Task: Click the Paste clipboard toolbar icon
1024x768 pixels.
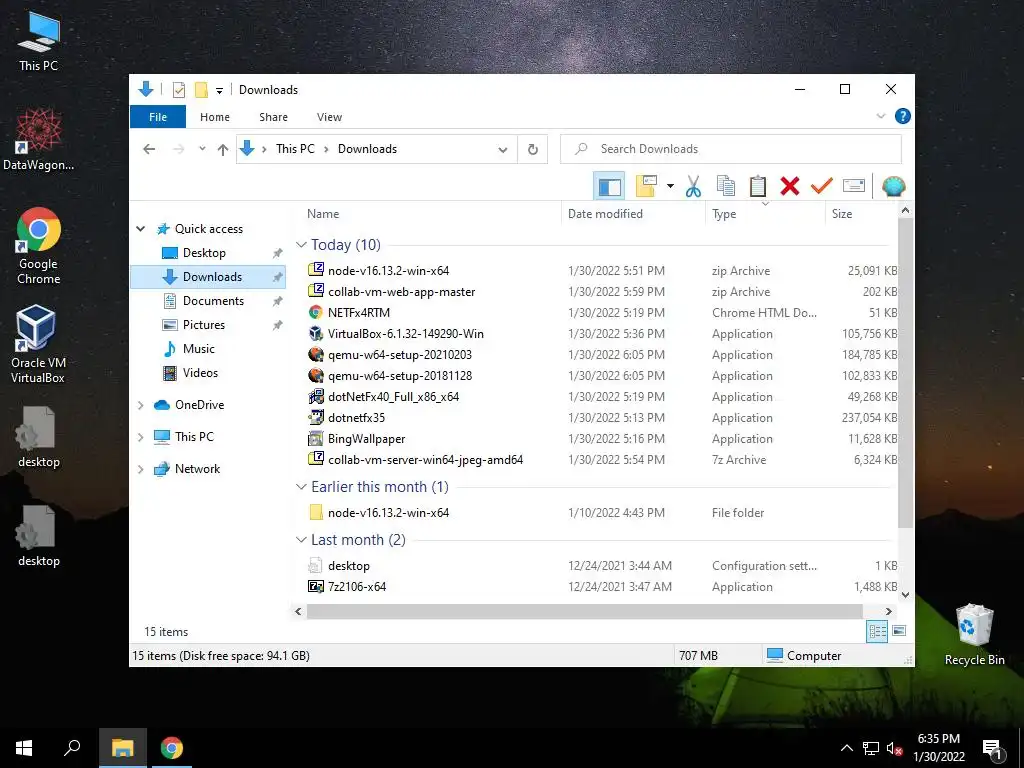Action: click(758, 186)
